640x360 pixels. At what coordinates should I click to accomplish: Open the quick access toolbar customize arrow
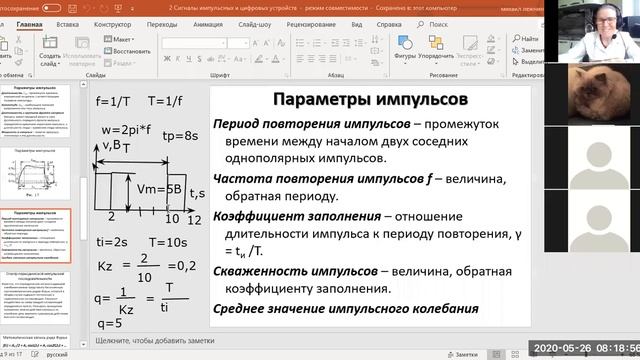(132, 9)
